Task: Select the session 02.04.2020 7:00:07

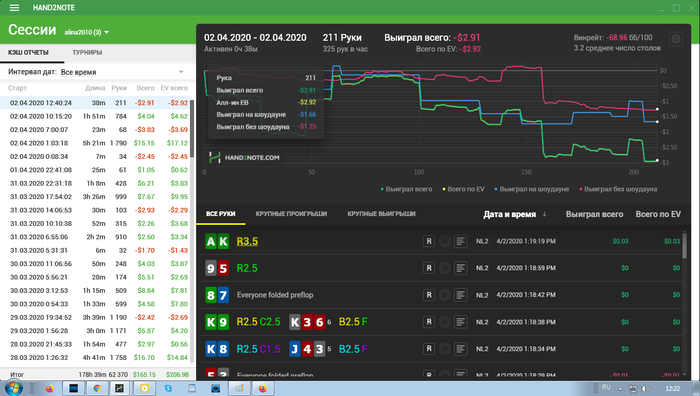Action: 95,129
